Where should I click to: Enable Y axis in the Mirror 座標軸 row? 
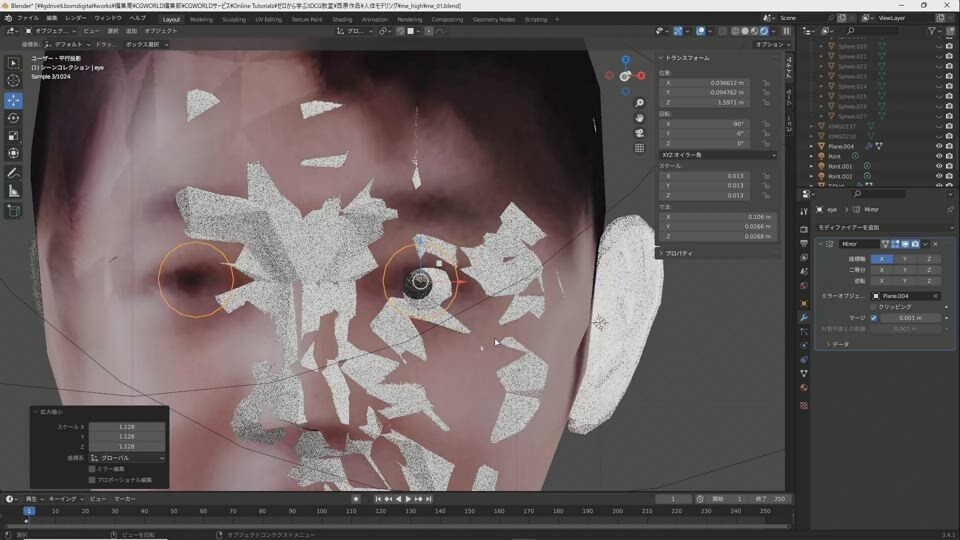905,259
